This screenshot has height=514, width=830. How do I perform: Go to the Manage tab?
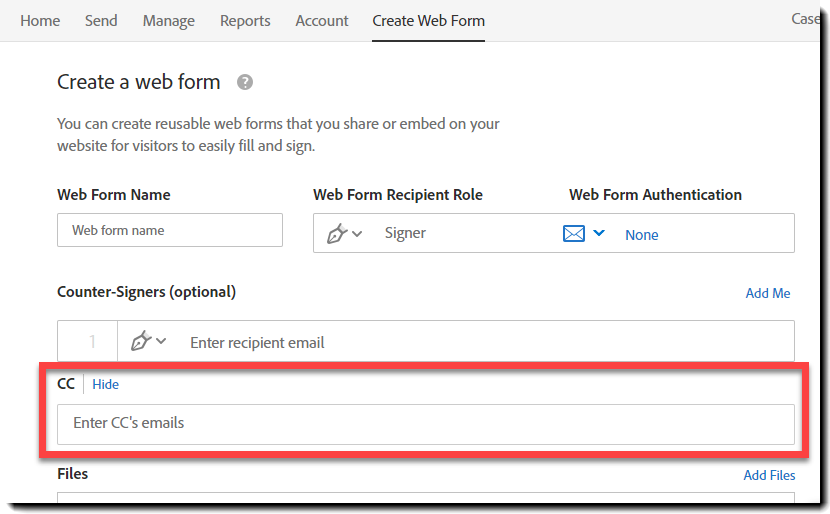click(x=169, y=20)
